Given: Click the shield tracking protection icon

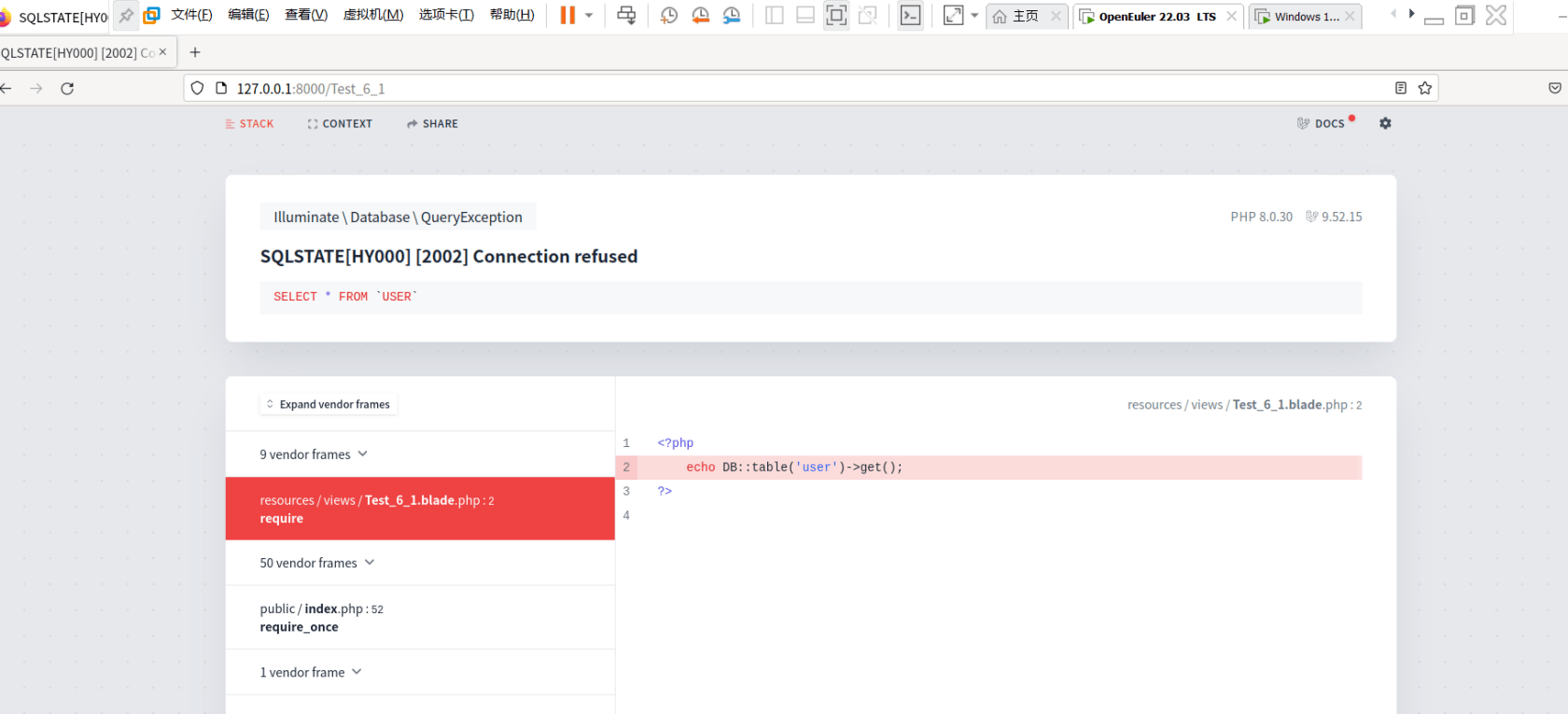Looking at the screenshot, I should pyautogui.click(x=197, y=88).
